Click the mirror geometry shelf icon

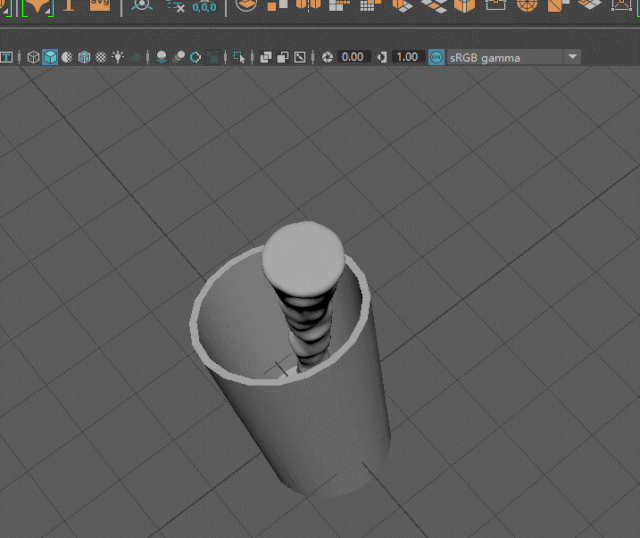(x=308, y=5)
